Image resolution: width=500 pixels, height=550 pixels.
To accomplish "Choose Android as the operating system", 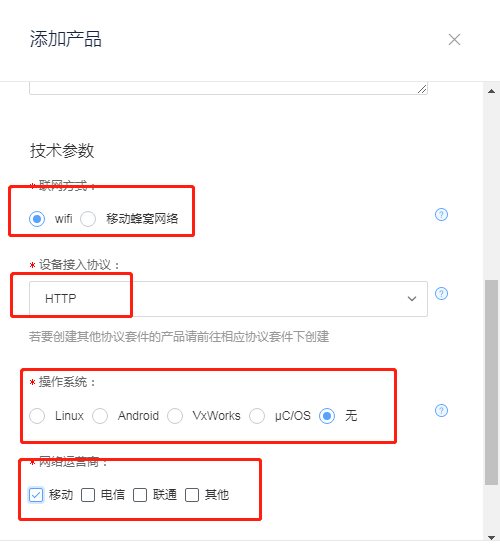I will click(x=100, y=416).
